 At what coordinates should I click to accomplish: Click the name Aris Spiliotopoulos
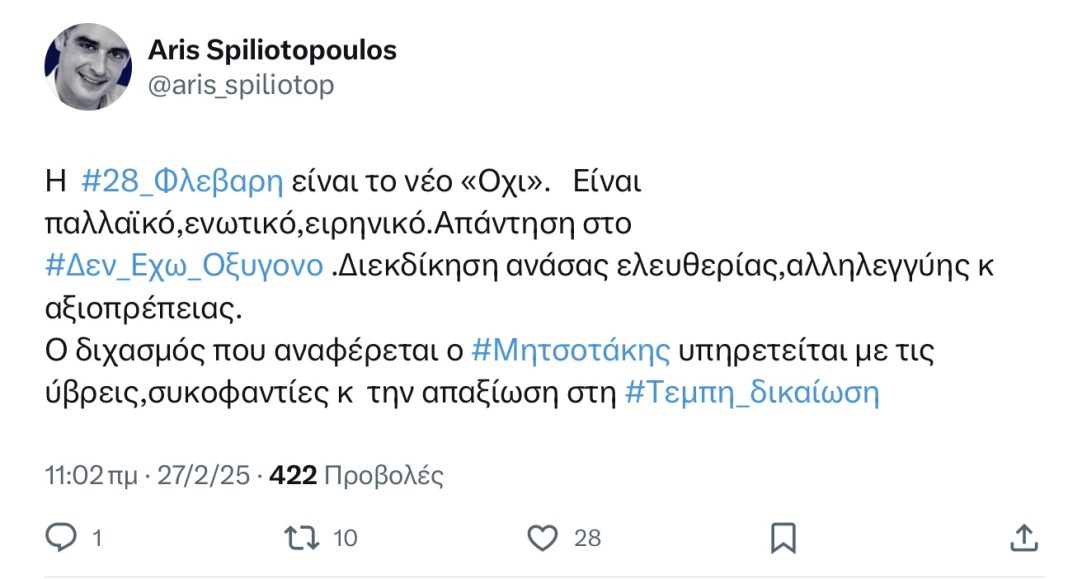point(274,49)
